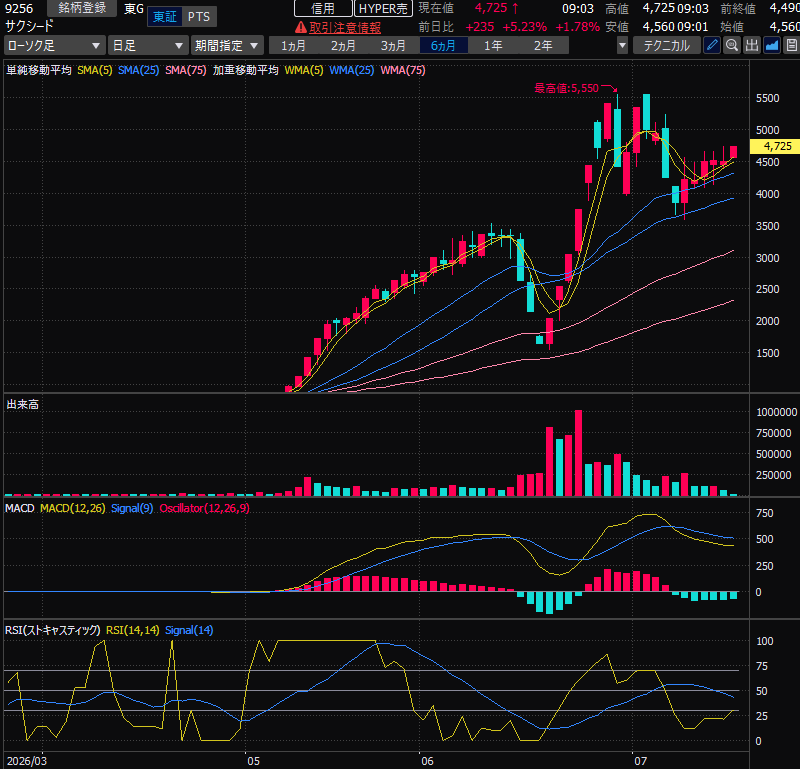Viewport: 800px width, 769px height.
Task: Click the WMA(25) legend label
Action: pyautogui.click(x=352, y=70)
